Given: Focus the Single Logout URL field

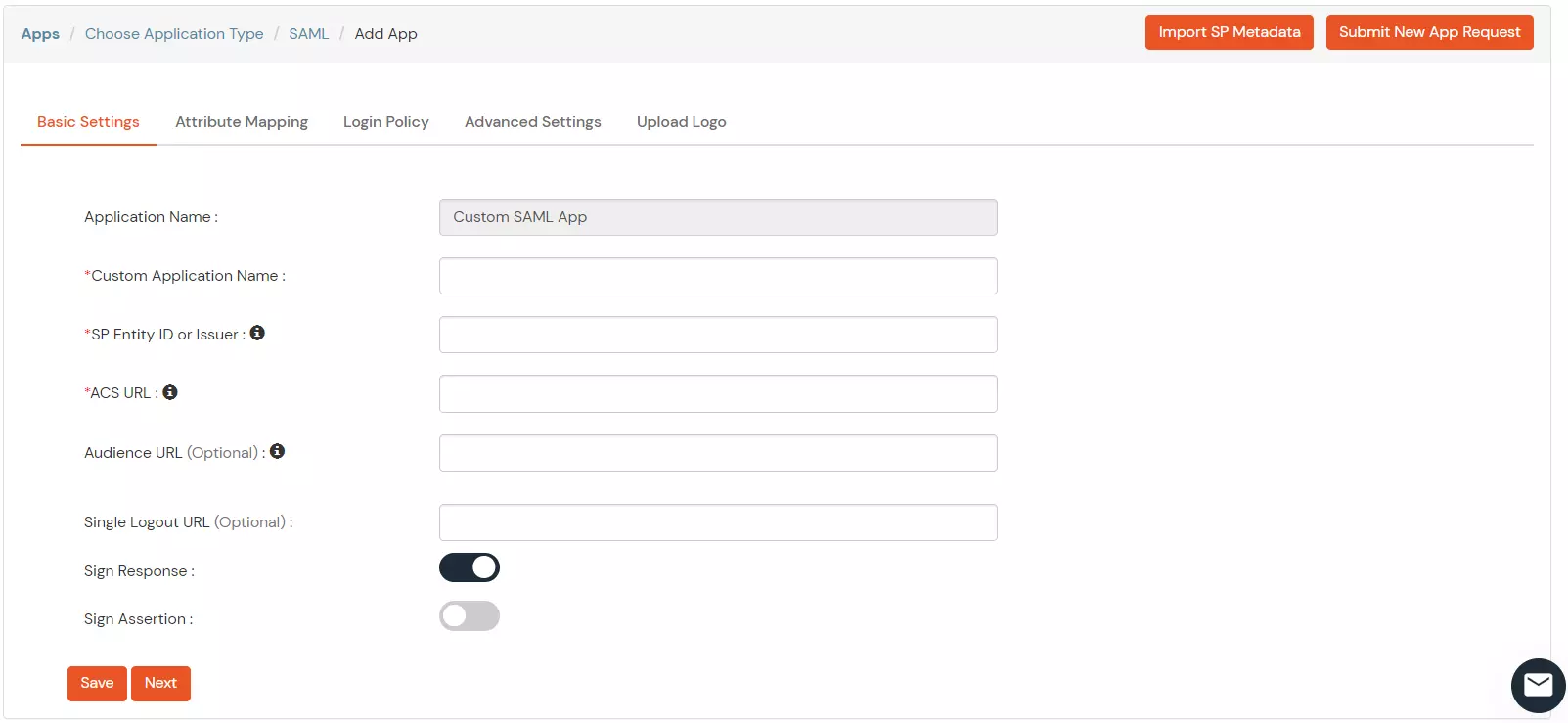Looking at the screenshot, I should [x=718, y=522].
